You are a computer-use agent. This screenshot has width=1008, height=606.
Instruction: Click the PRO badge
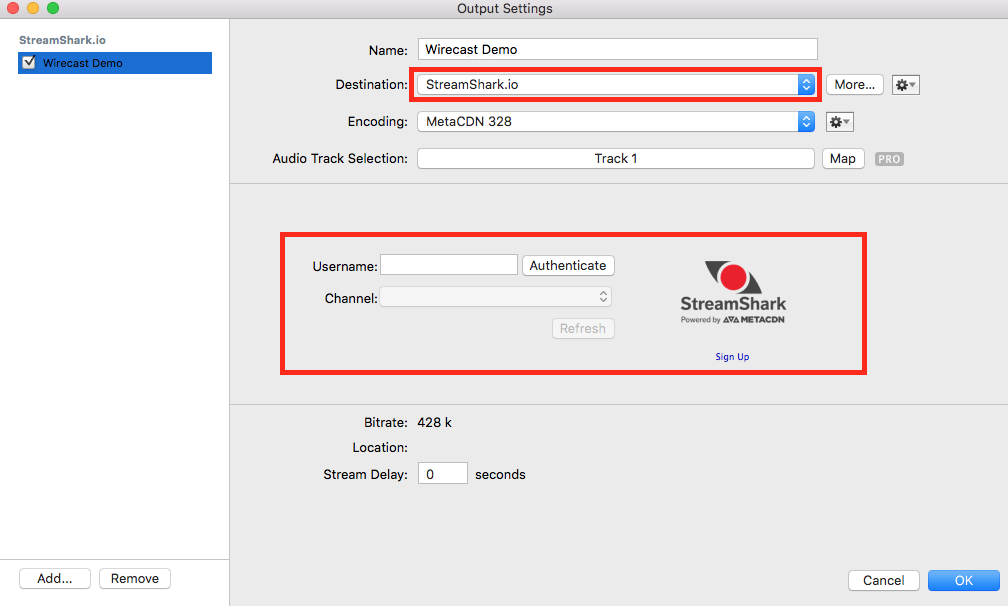coord(889,159)
